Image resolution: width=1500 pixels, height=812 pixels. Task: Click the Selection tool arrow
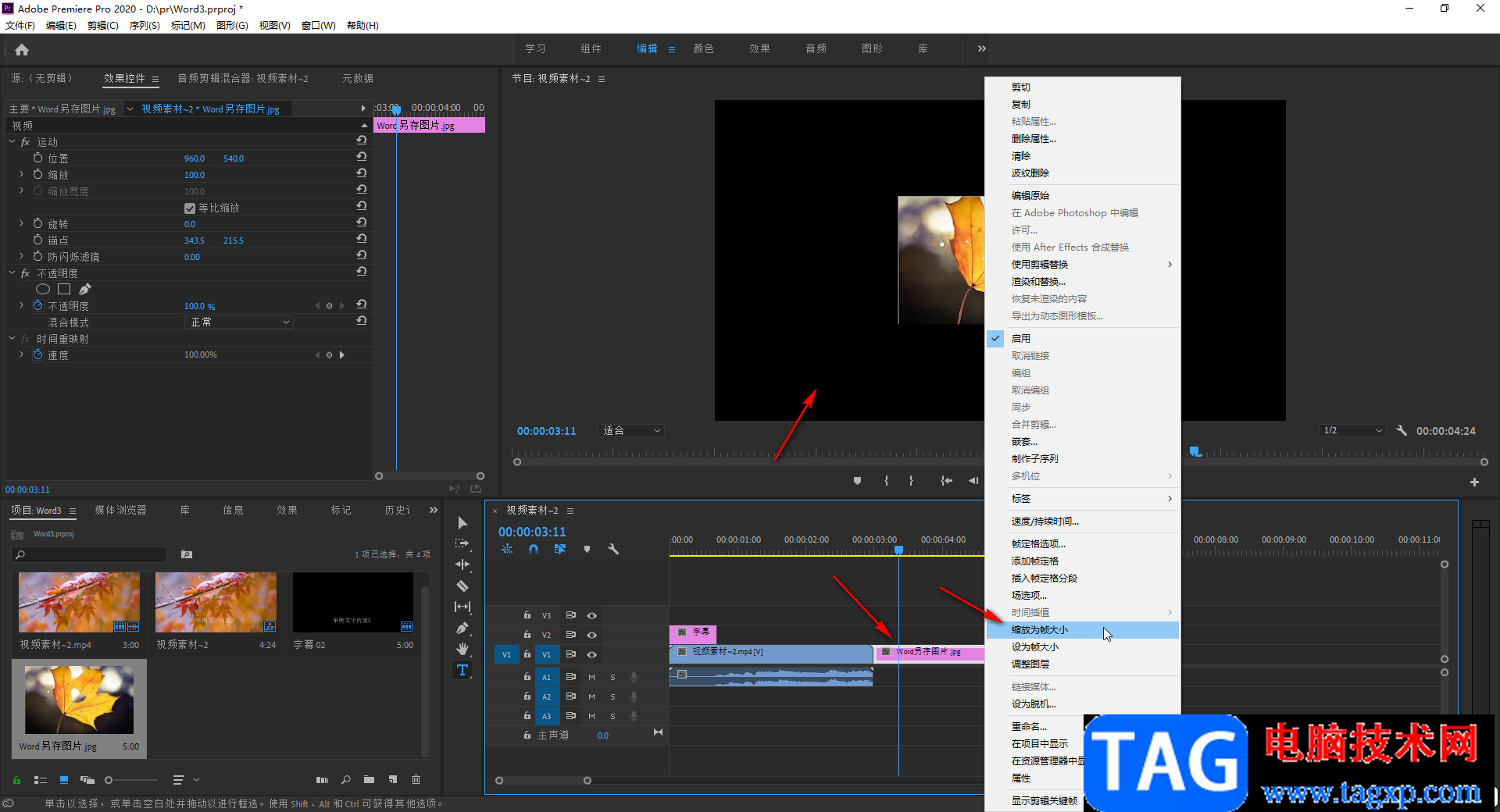pos(462,522)
